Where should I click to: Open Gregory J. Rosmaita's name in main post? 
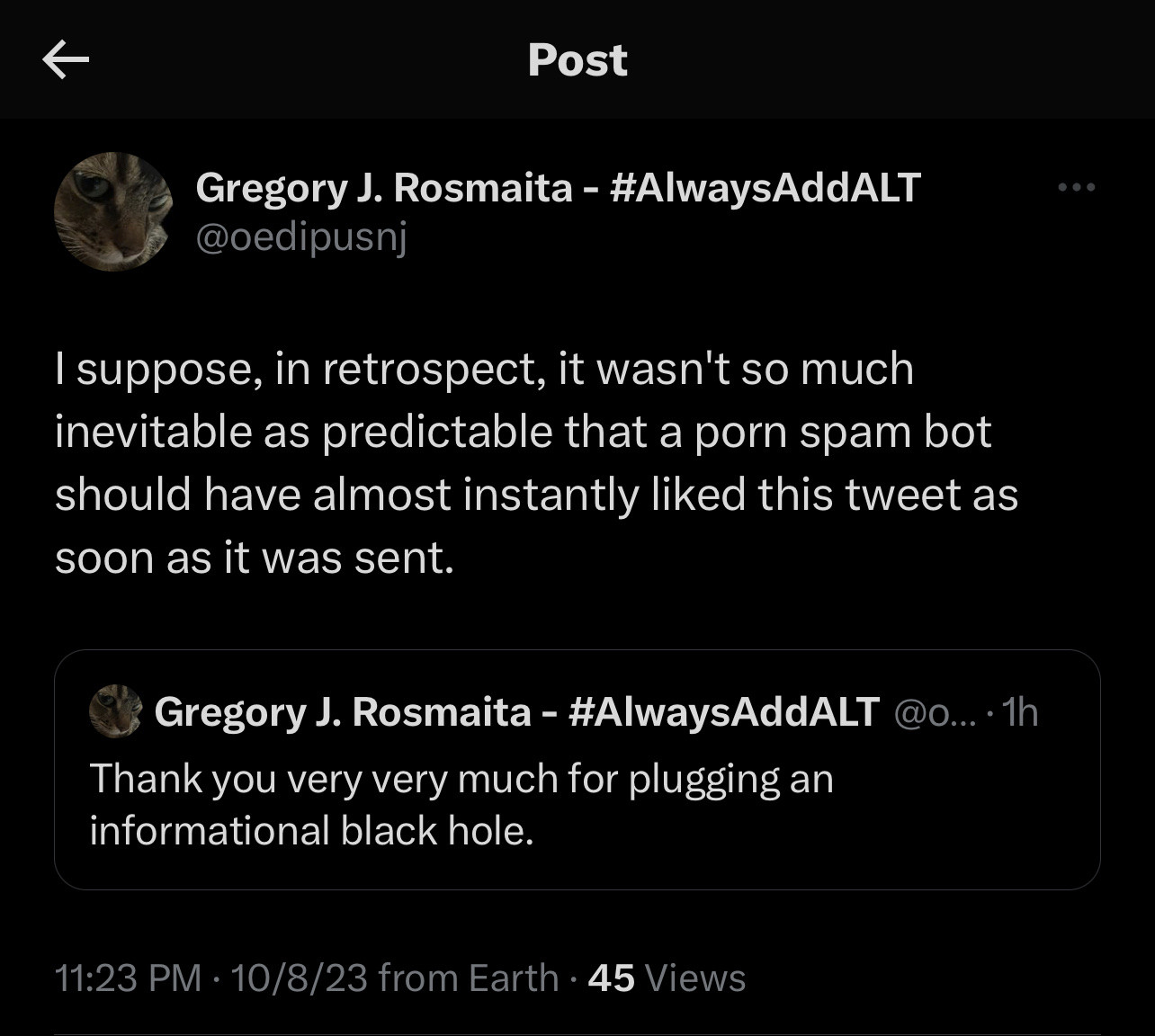[x=383, y=187]
